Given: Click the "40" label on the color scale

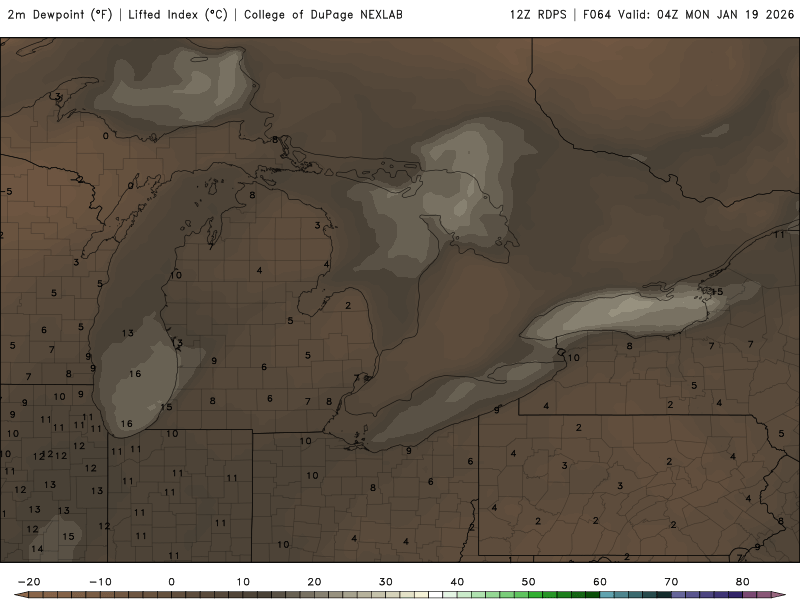Looking at the screenshot, I should tap(457, 582).
